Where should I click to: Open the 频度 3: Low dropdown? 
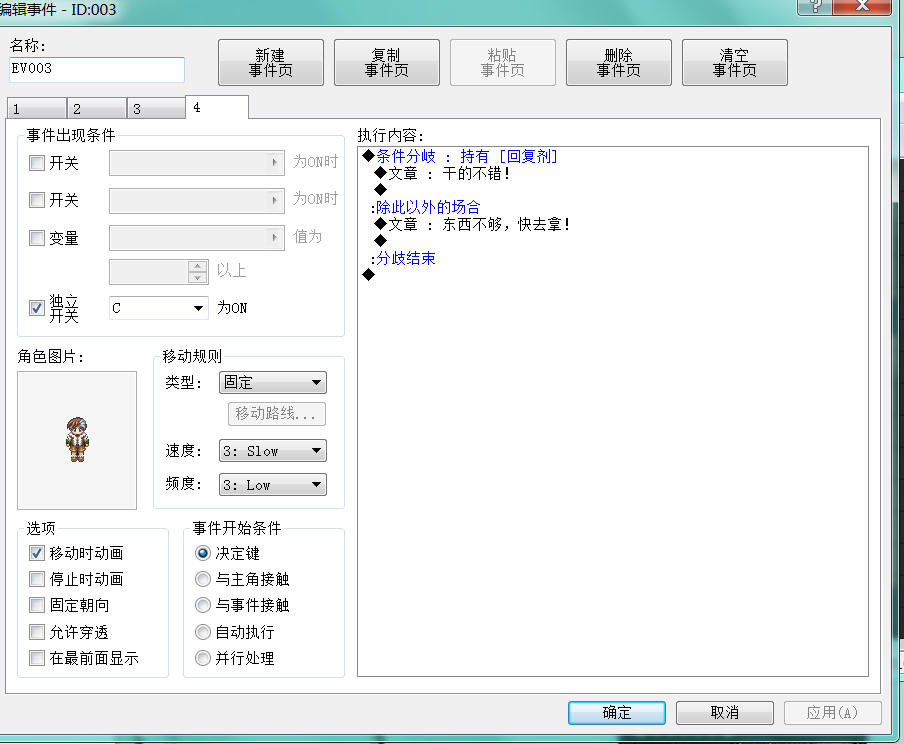[273, 485]
